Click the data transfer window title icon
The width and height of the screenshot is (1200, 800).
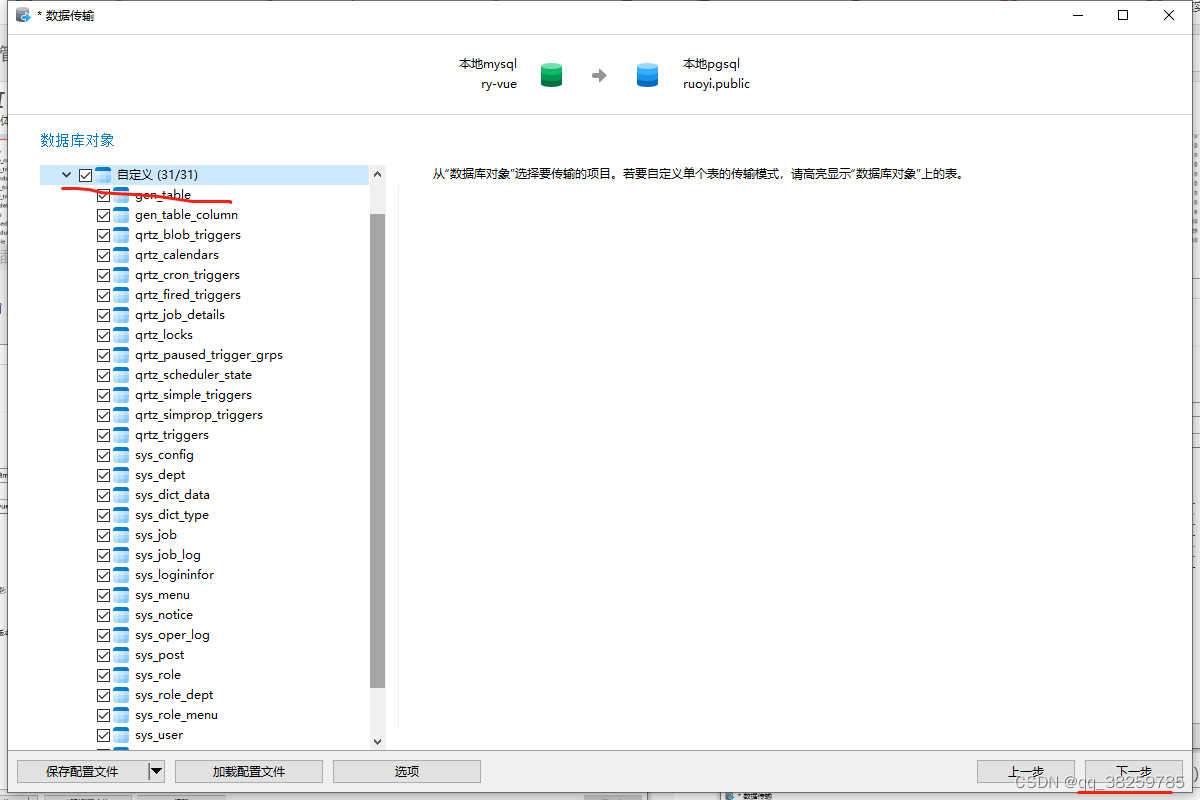coord(23,15)
